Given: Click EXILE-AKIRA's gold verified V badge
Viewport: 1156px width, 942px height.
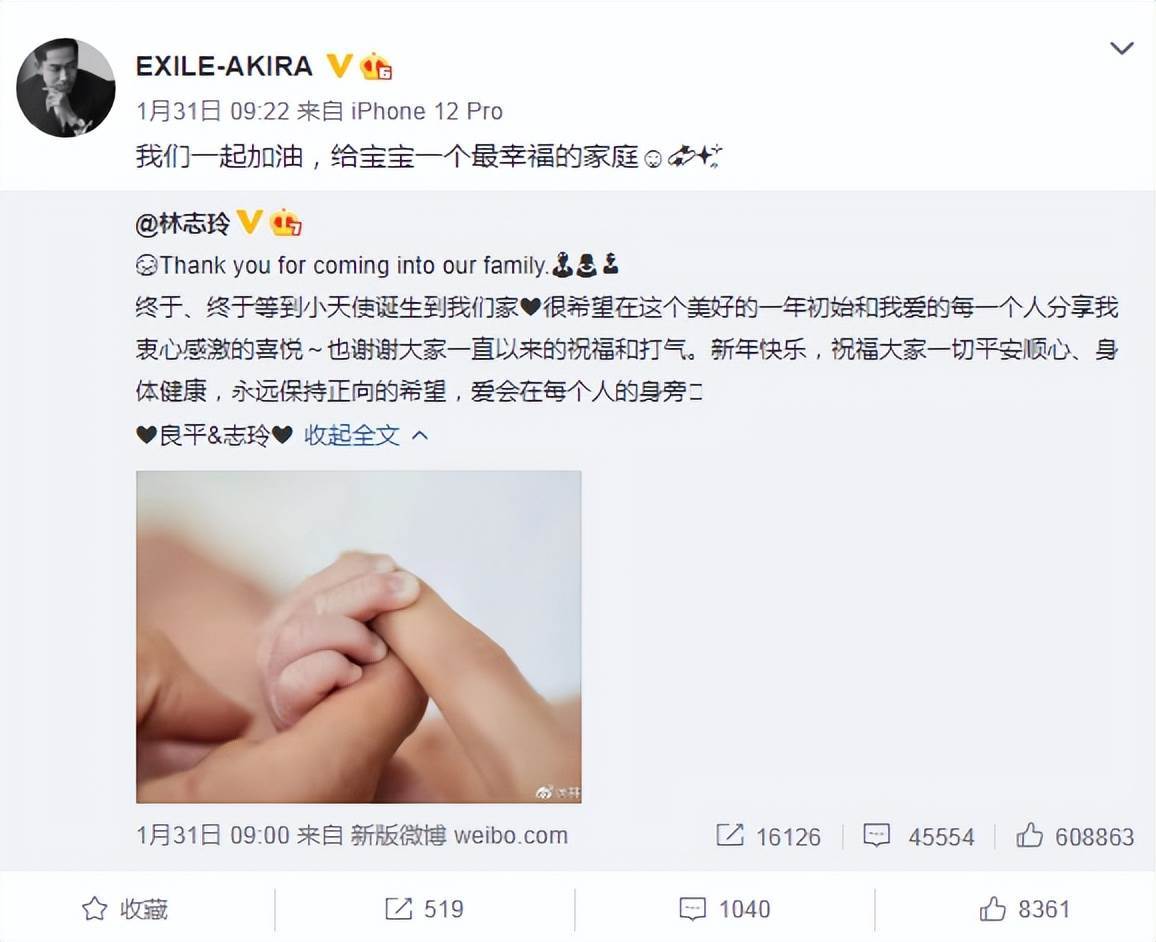Looking at the screenshot, I should tap(339, 66).
